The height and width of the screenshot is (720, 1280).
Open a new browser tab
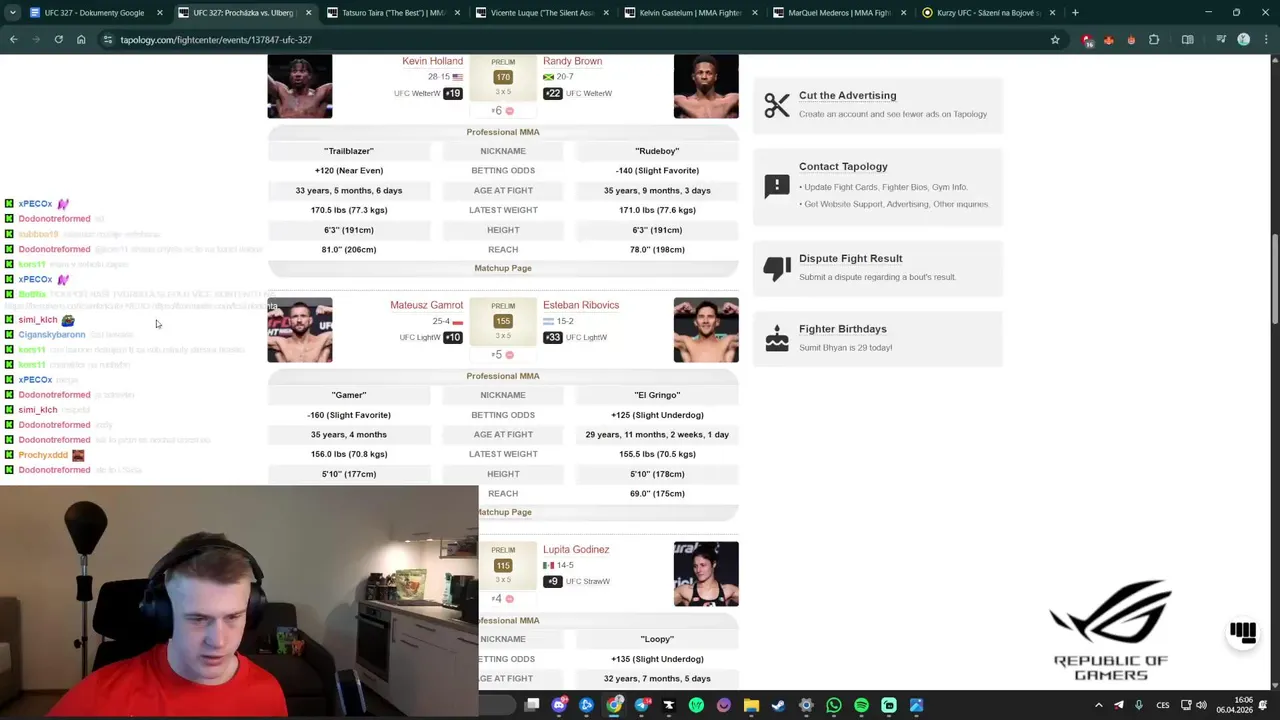tap(1075, 13)
